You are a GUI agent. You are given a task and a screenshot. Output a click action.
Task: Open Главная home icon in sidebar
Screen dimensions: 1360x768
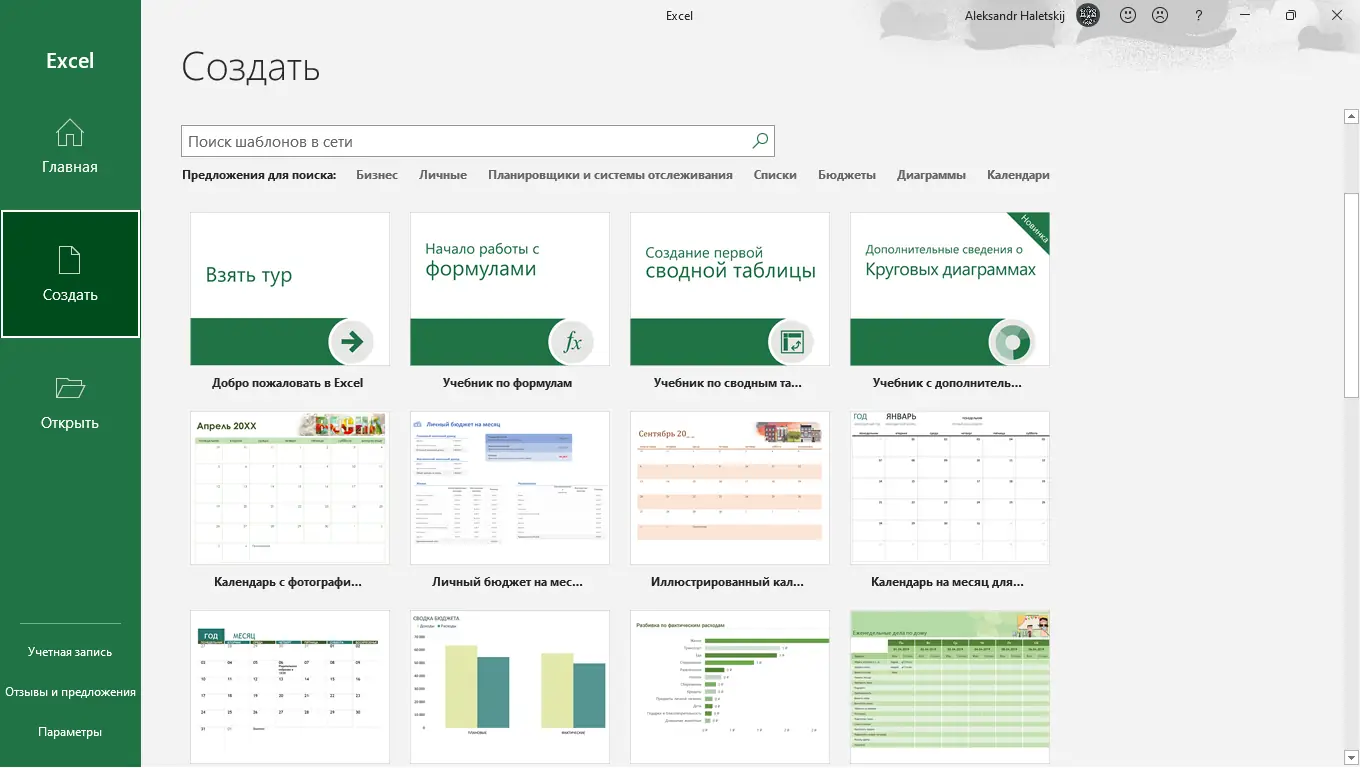[x=70, y=133]
